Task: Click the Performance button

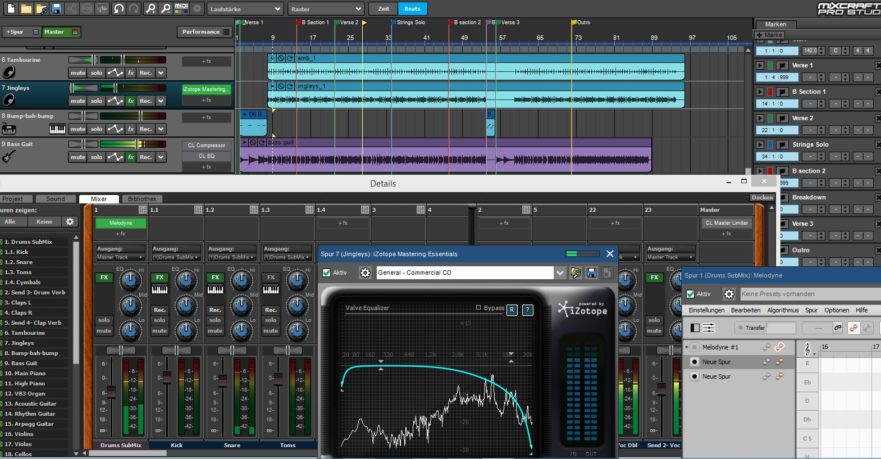Action: click(205, 32)
